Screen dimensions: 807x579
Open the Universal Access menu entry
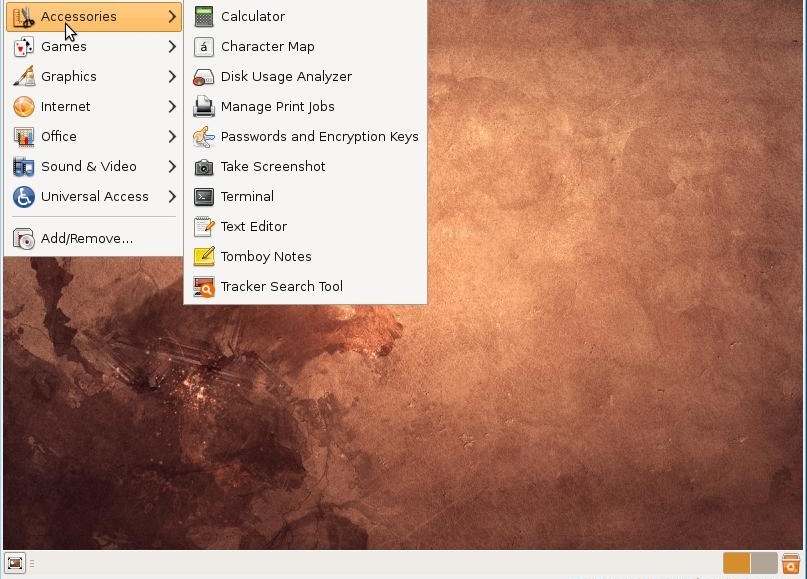click(x=94, y=197)
